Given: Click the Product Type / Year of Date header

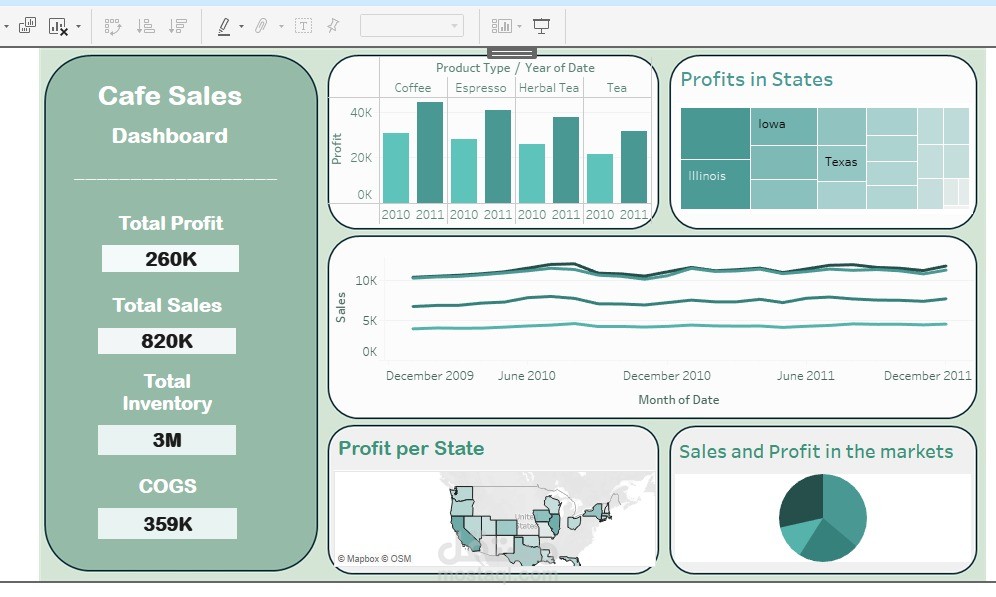Looking at the screenshot, I should tap(515, 67).
